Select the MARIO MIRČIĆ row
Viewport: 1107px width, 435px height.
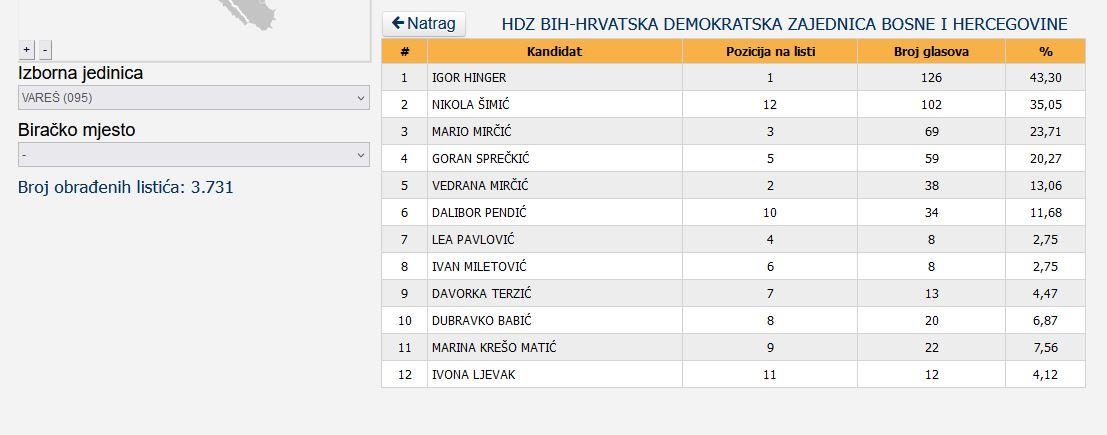tap(734, 131)
